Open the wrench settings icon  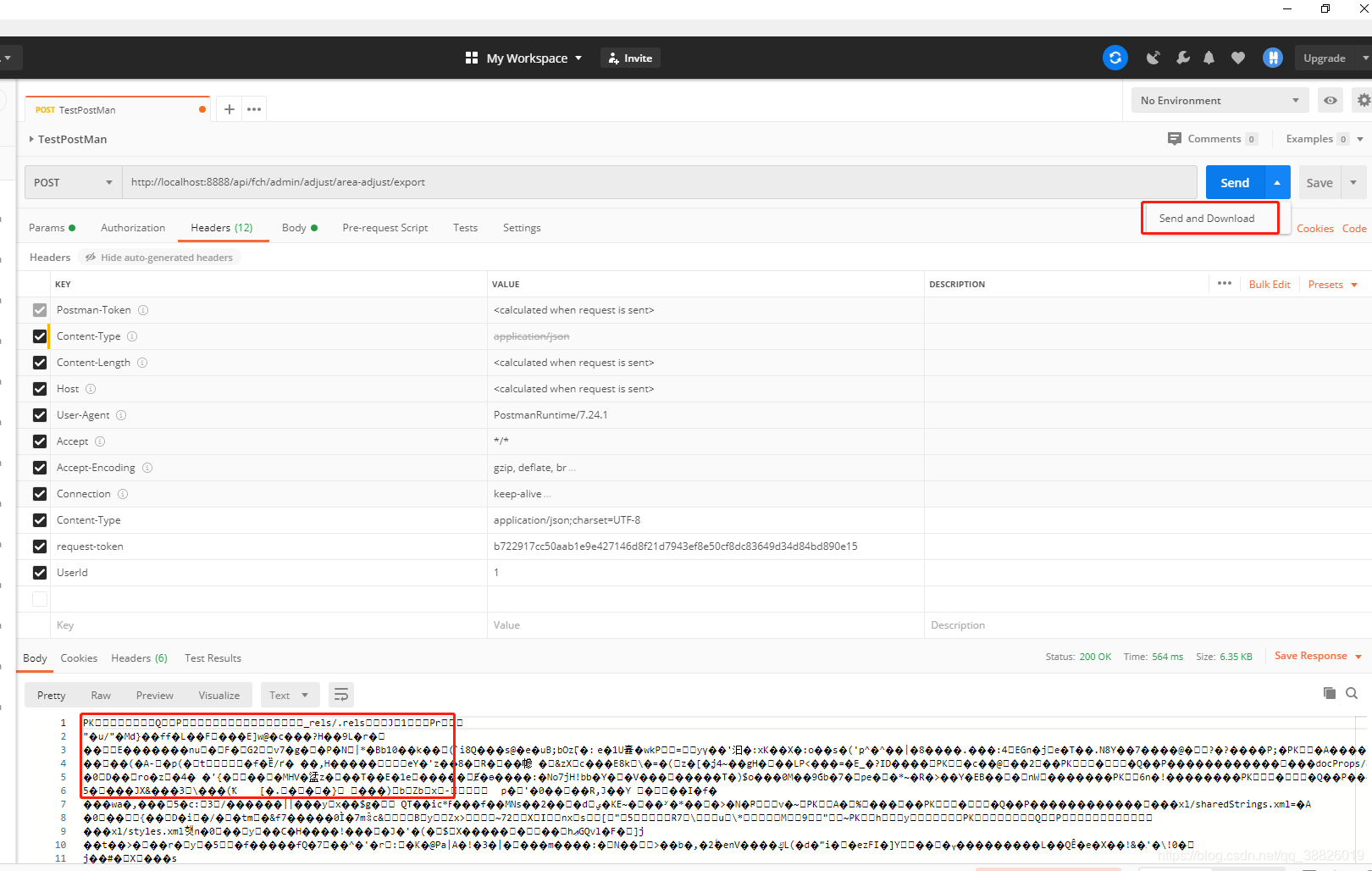(1183, 58)
